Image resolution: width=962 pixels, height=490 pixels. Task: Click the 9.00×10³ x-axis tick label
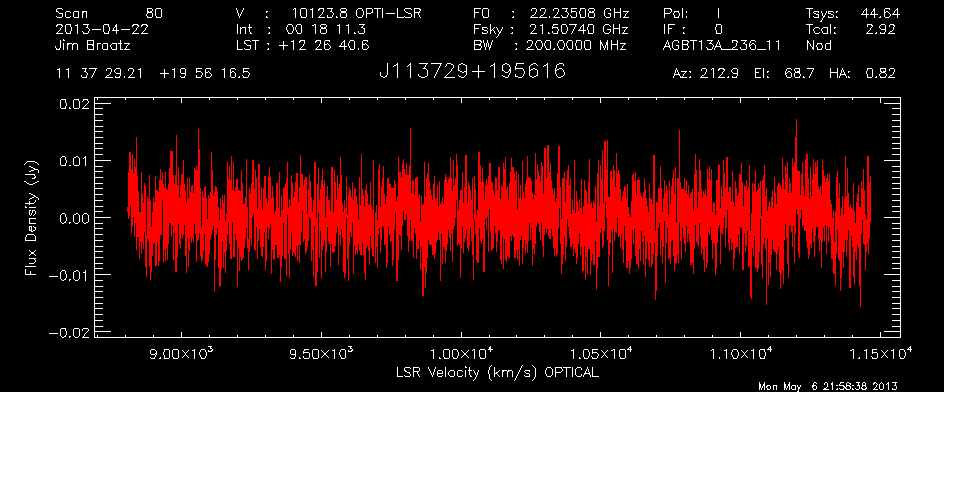(x=180, y=354)
